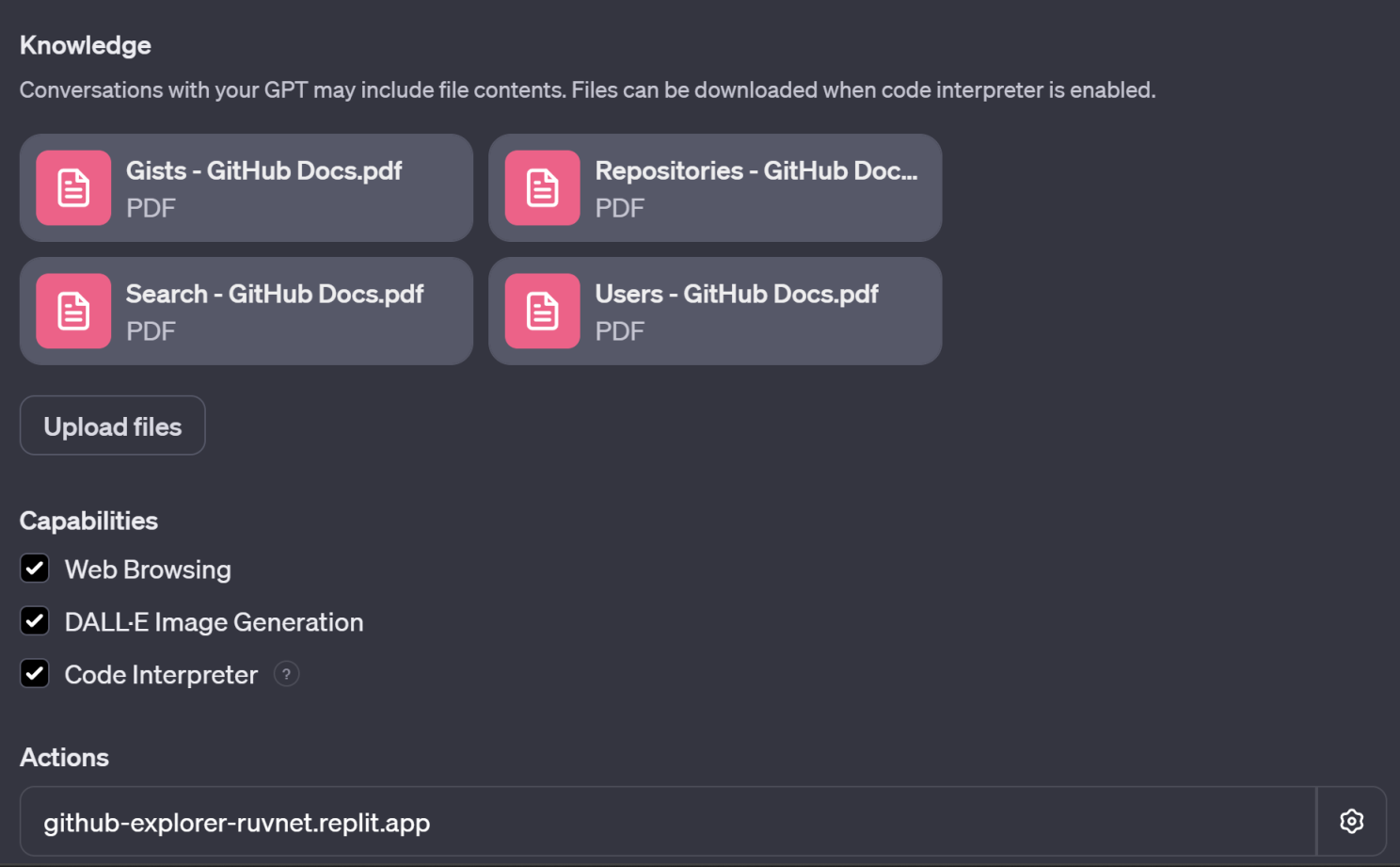The width and height of the screenshot is (1400, 867).
Task: Click the Capabilities section heading
Action: pos(88,521)
